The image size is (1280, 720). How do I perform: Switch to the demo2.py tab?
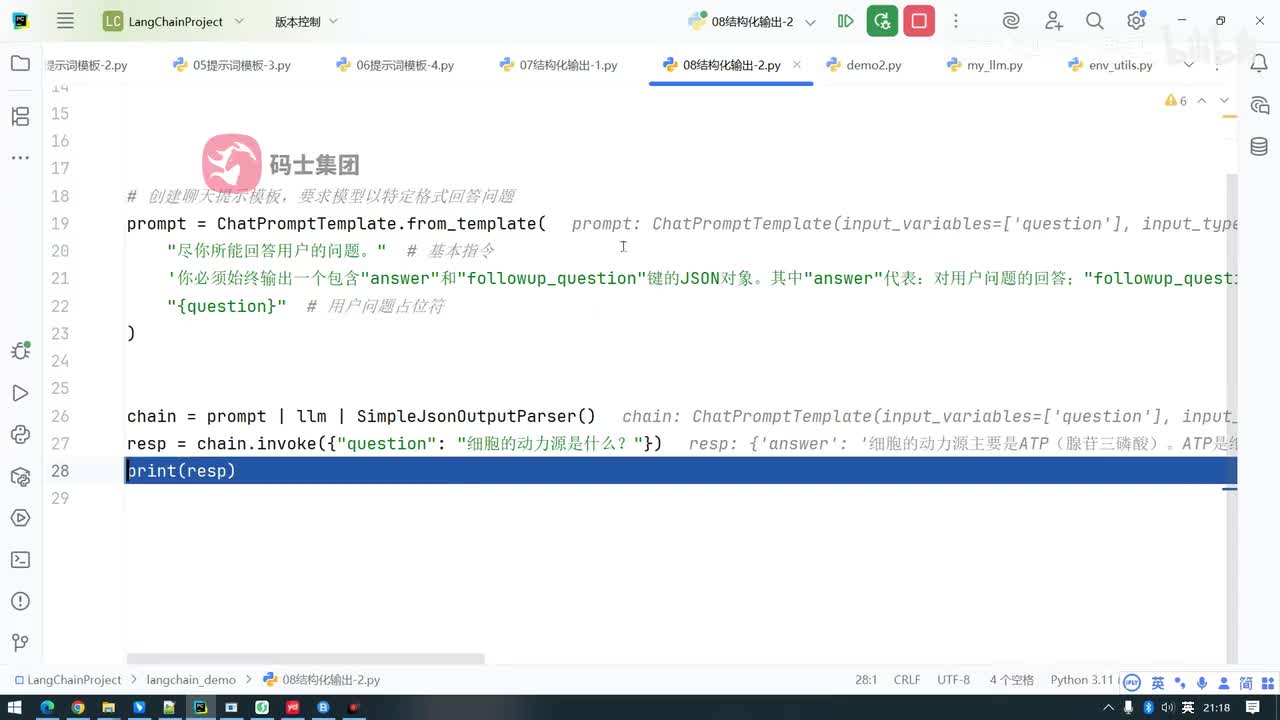[x=864, y=65]
